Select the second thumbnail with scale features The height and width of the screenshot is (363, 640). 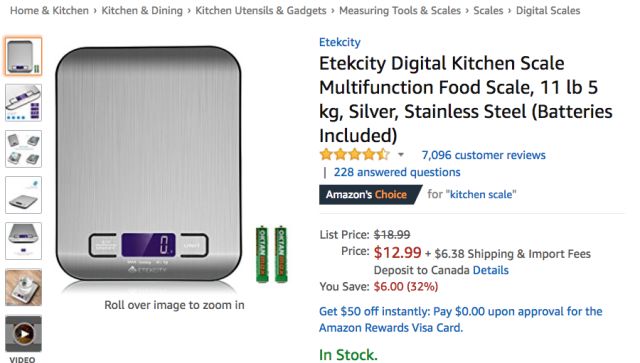coord(23,102)
